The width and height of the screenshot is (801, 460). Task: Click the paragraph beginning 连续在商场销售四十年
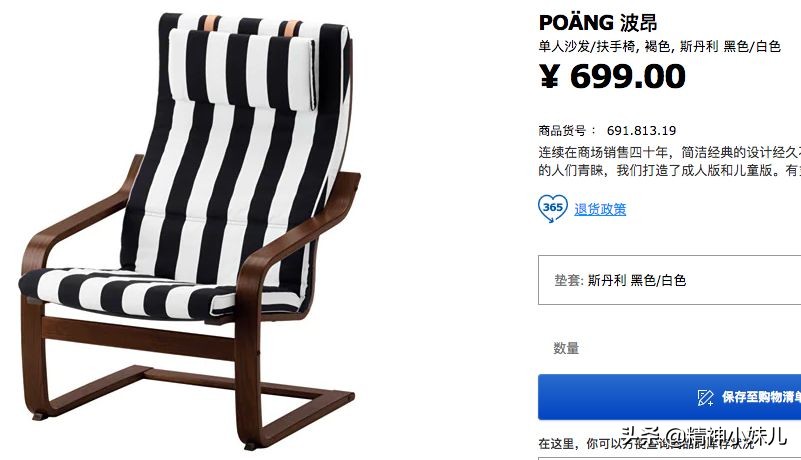click(669, 161)
